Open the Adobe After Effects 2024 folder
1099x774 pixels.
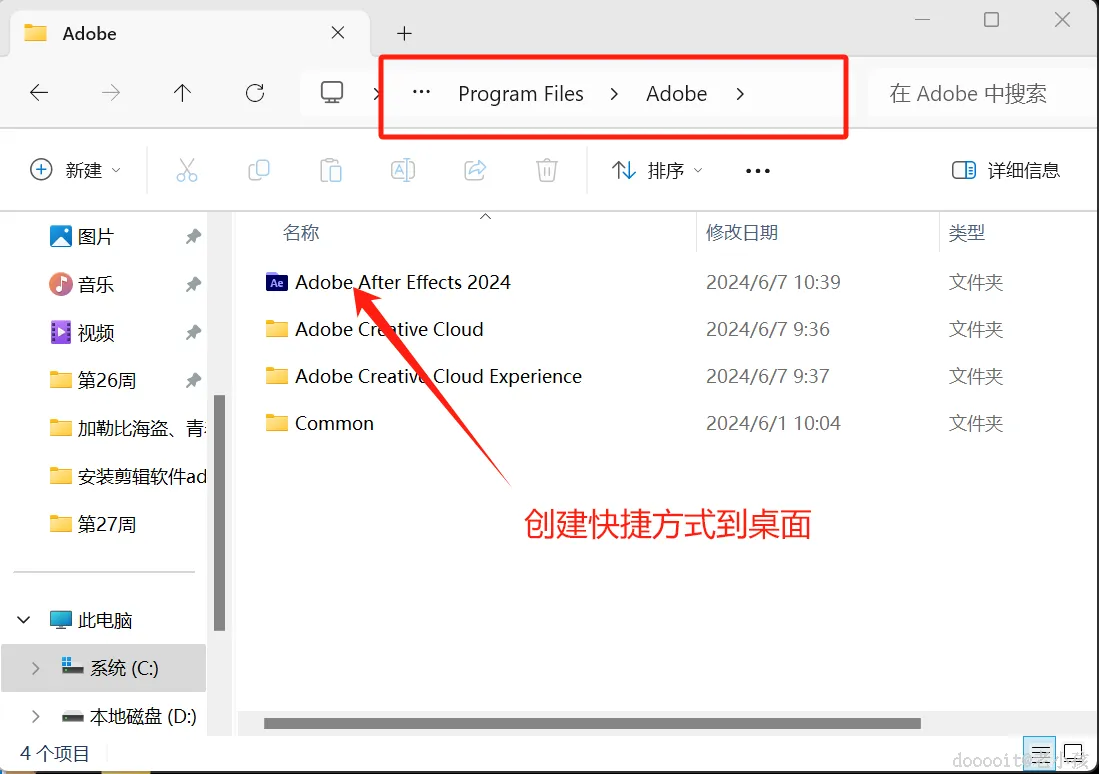pos(402,282)
